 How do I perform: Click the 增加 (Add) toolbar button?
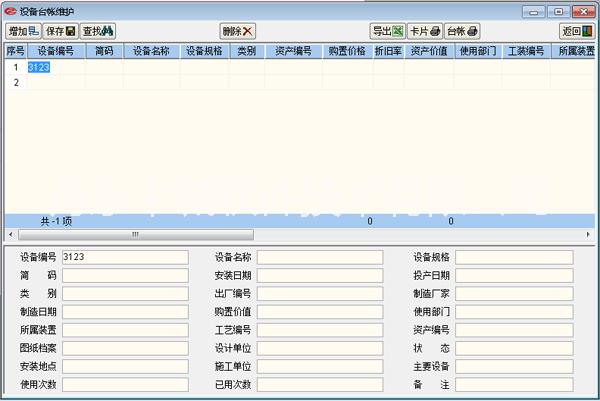click(23, 31)
